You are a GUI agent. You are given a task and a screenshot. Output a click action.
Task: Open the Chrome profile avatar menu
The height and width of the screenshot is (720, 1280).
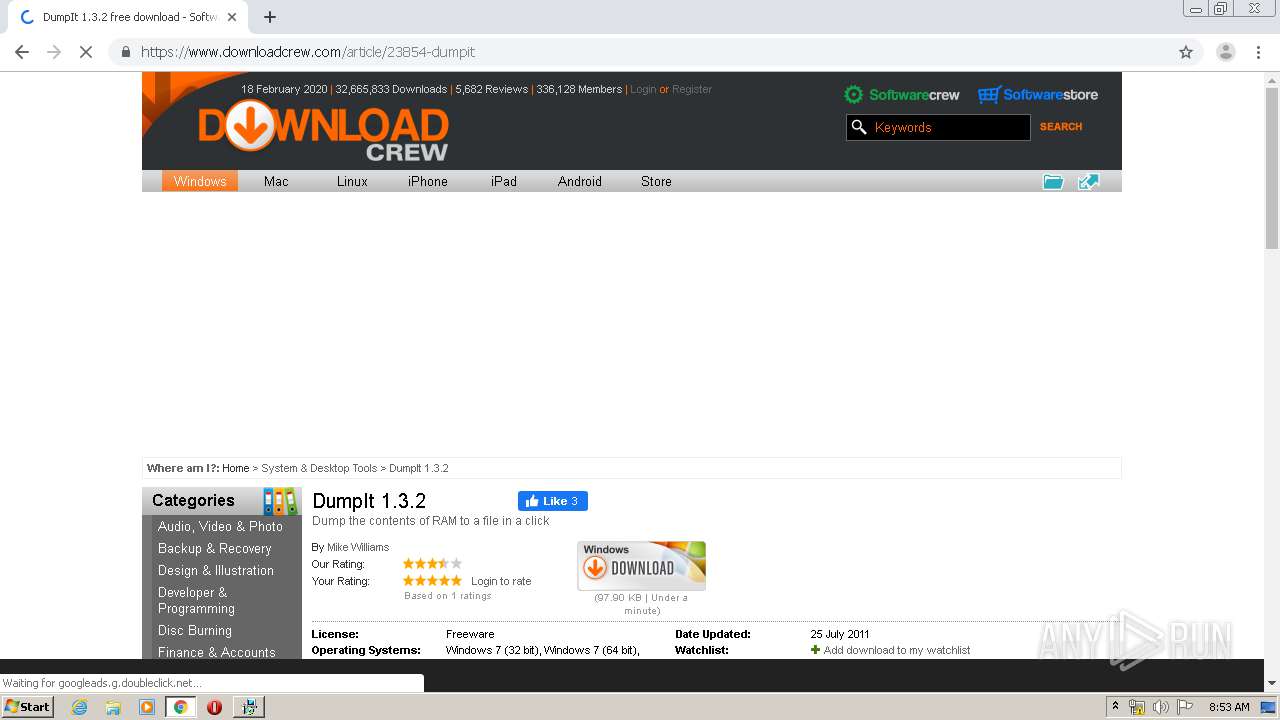point(1226,52)
